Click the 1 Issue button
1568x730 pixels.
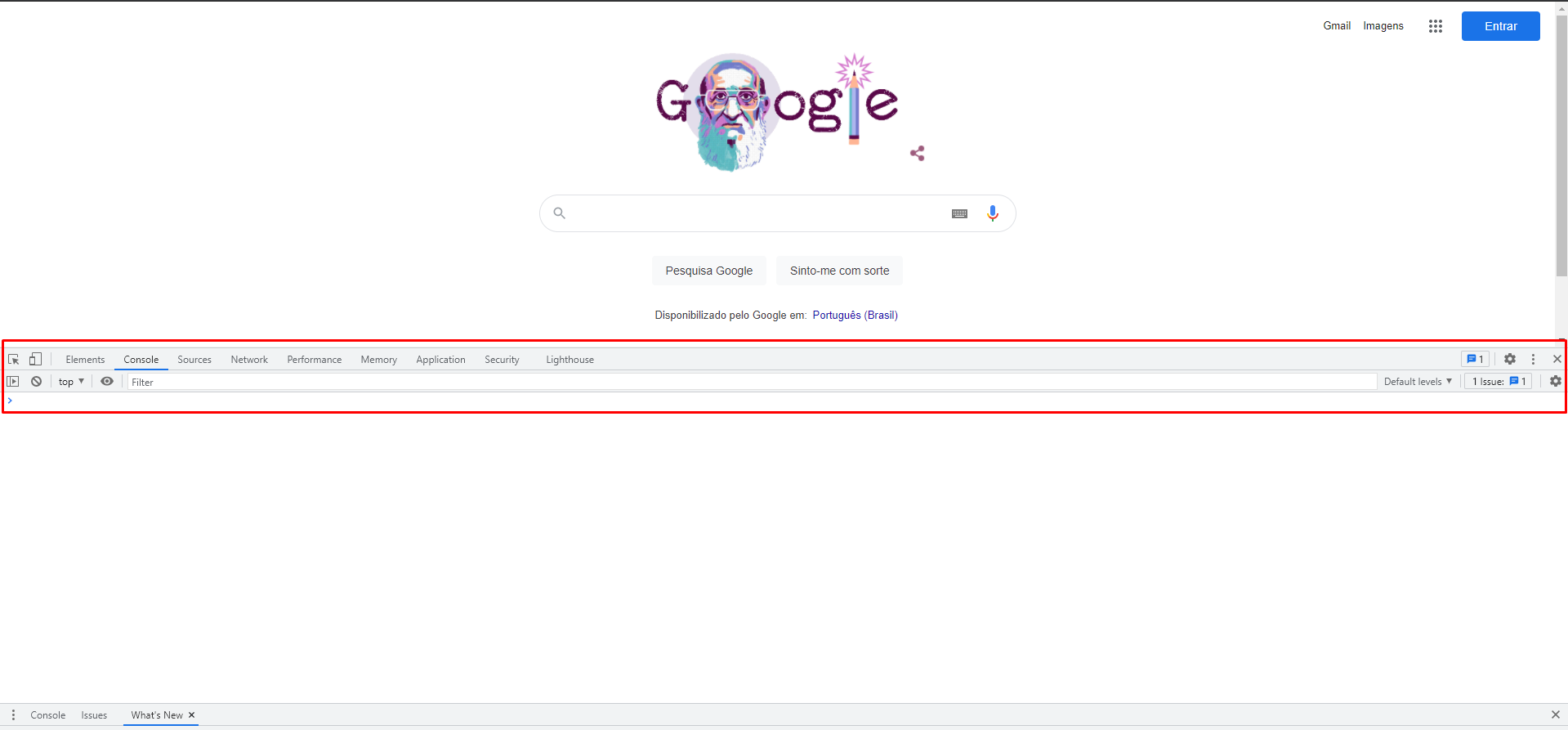pyautogui.click(x=1498, y=381)
